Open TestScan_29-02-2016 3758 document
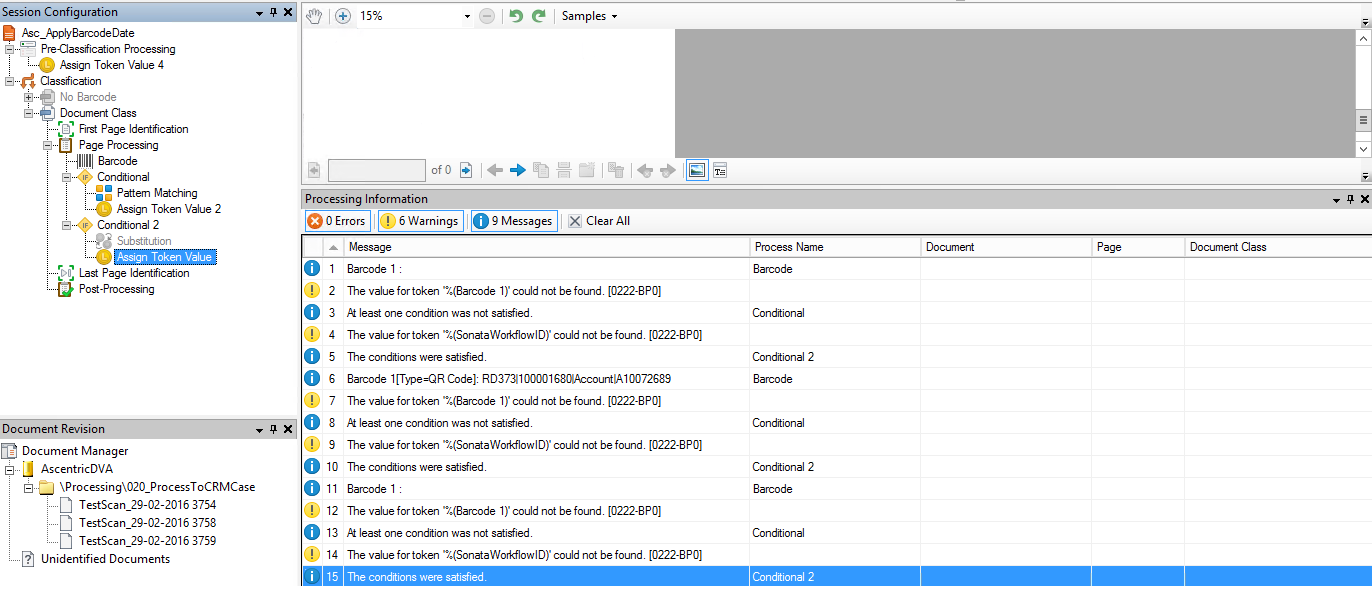1372x611 pixels. point(147,523)
